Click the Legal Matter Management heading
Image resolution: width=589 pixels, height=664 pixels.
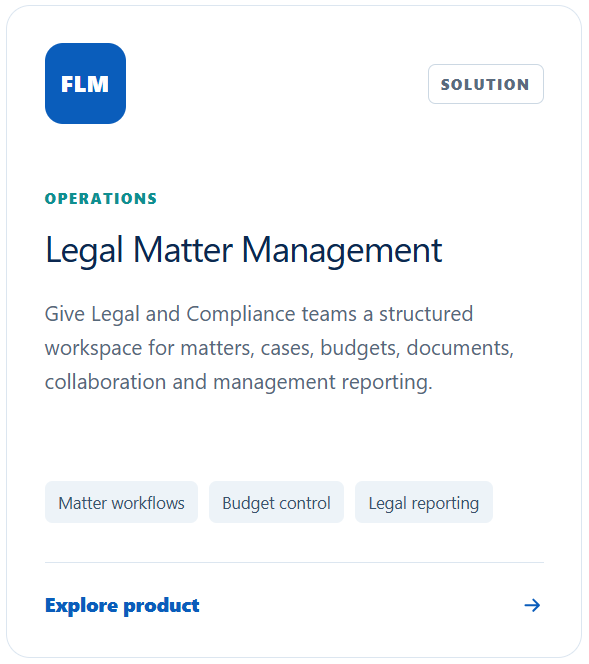tap(243, 251)
